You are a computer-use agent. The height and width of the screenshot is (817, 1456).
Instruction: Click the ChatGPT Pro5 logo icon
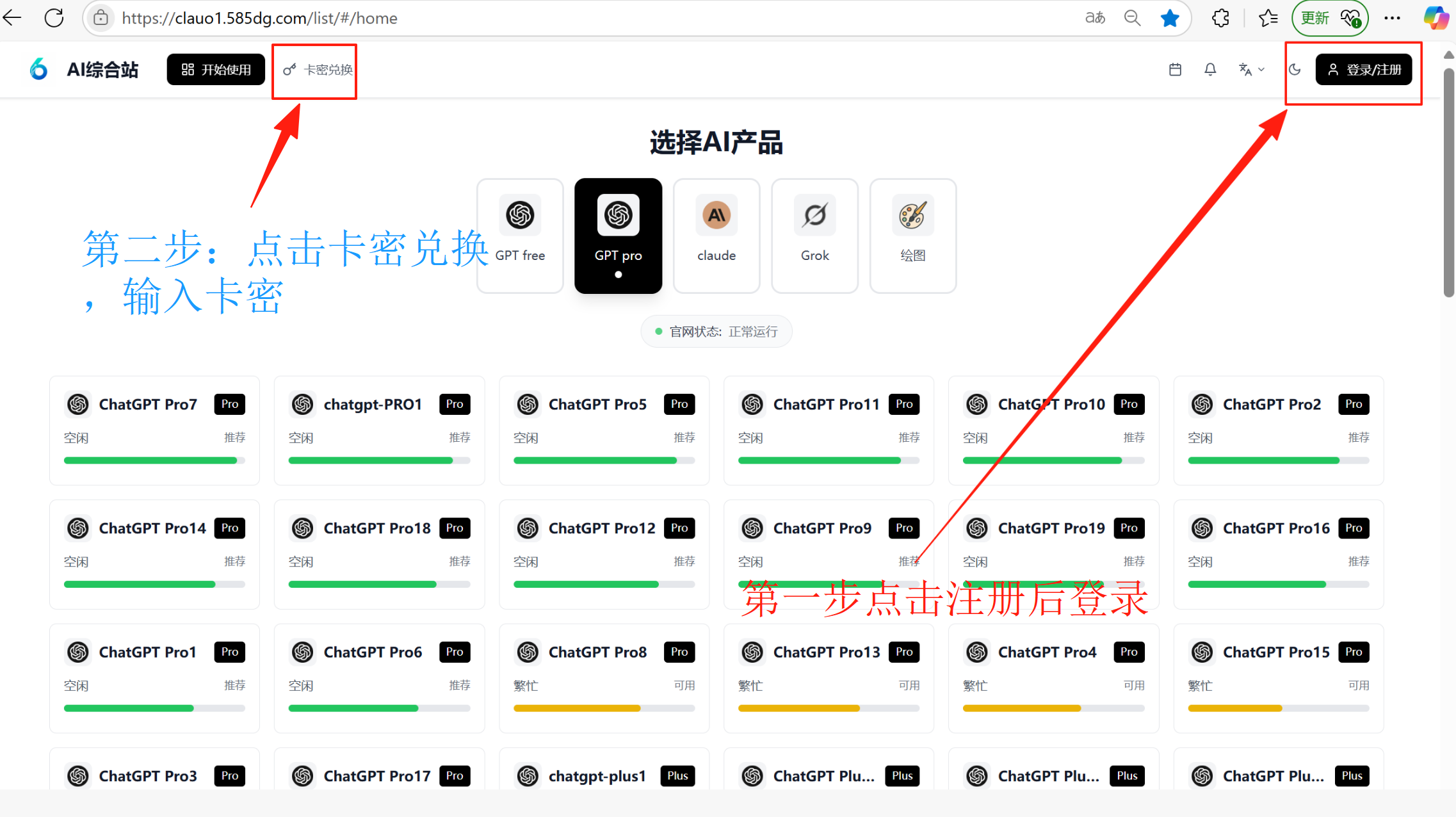tap(528, 404)
